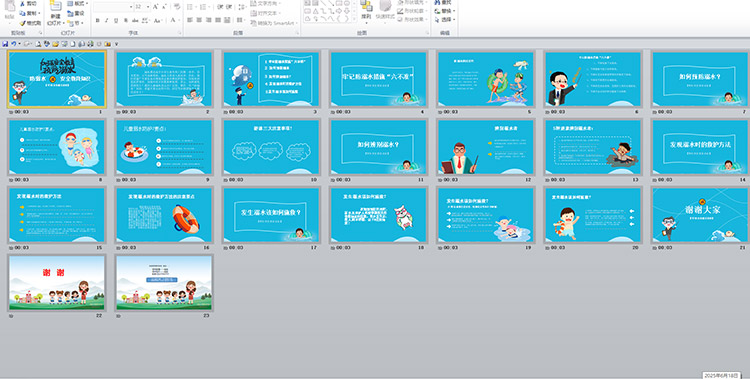
Task: Click the Format Painter brush icon
Action: pos(22,23)
